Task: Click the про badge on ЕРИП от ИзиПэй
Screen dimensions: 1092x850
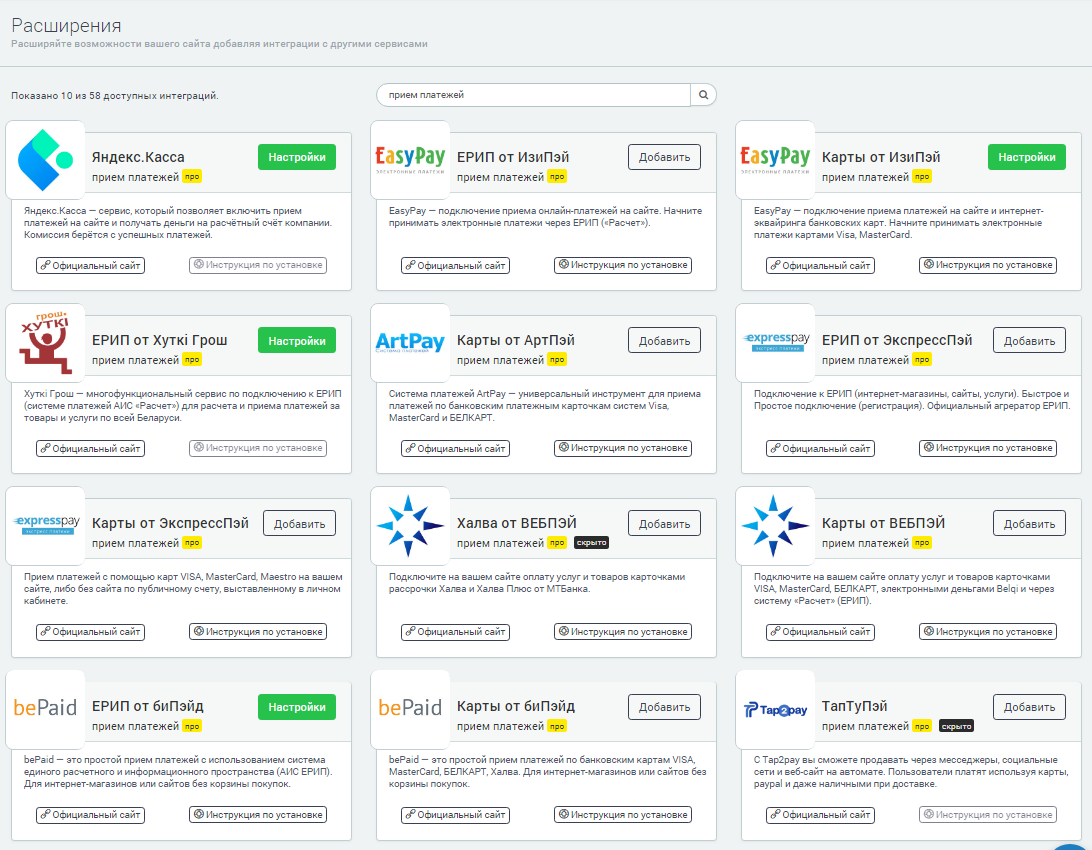Action: (x=557, y=177)
